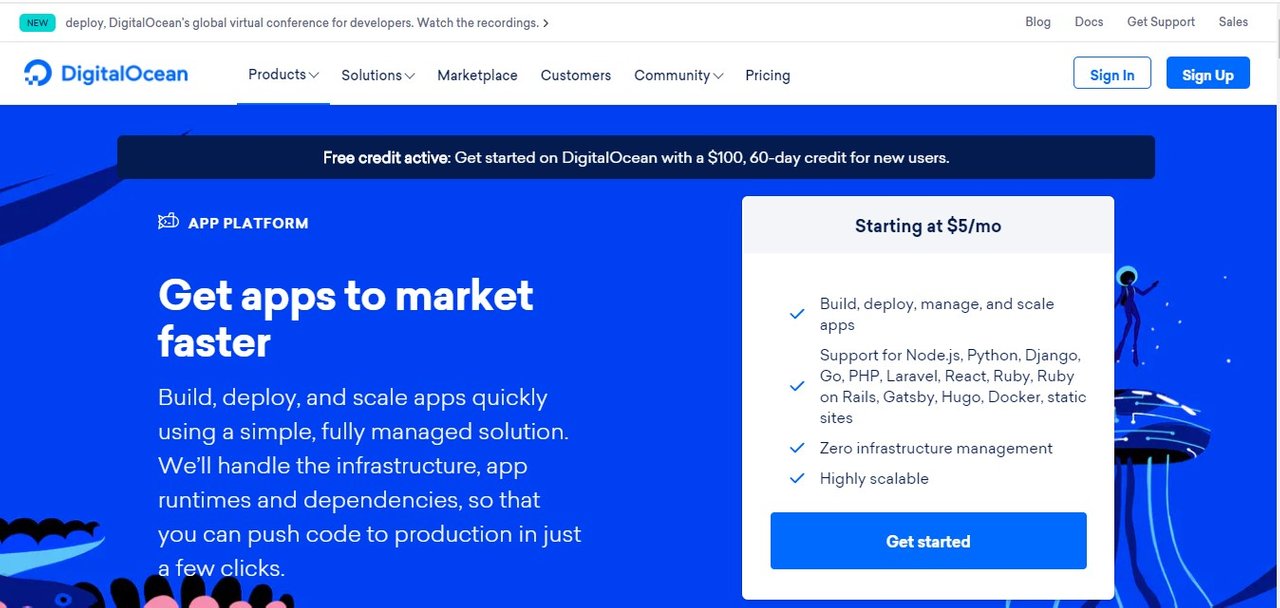This screenshot has height=608, width=1280.
Task: Click the App Platform icon
Action: point(168,222)
